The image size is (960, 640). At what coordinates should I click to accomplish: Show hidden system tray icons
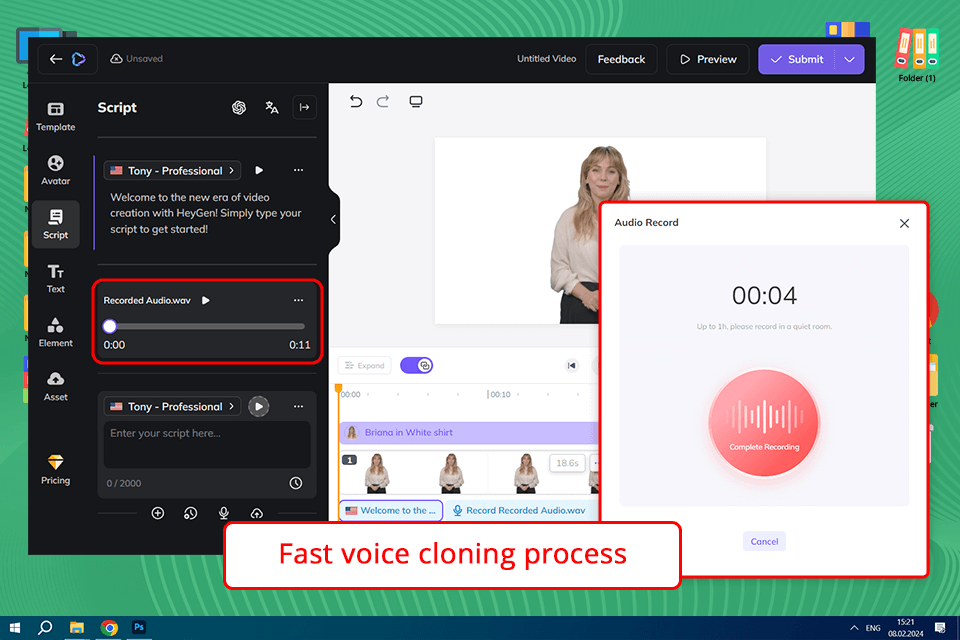pyautogui.click(x=854, y=628)
